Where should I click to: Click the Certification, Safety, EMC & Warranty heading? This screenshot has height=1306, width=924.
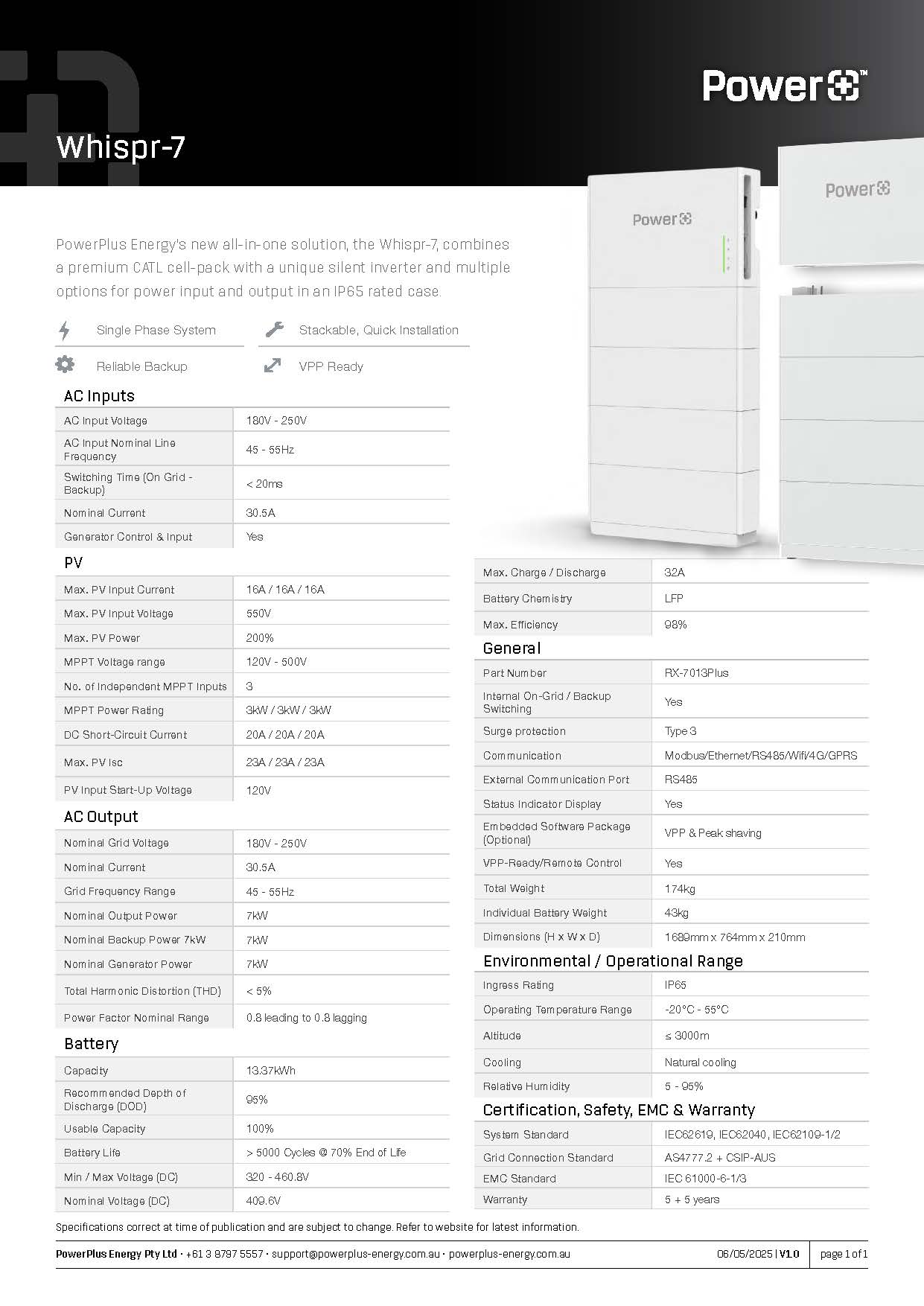tap(619, 1110)
